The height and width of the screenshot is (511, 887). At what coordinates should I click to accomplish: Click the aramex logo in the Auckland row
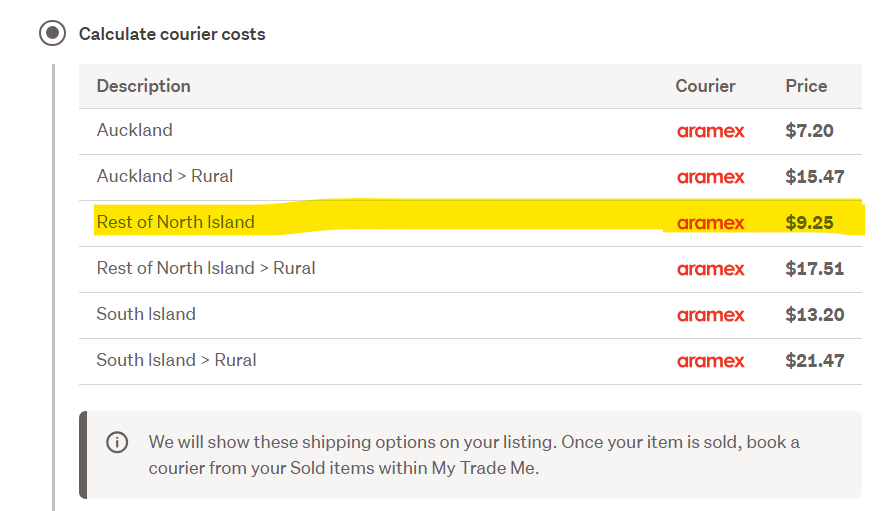(x=710, y=131)
